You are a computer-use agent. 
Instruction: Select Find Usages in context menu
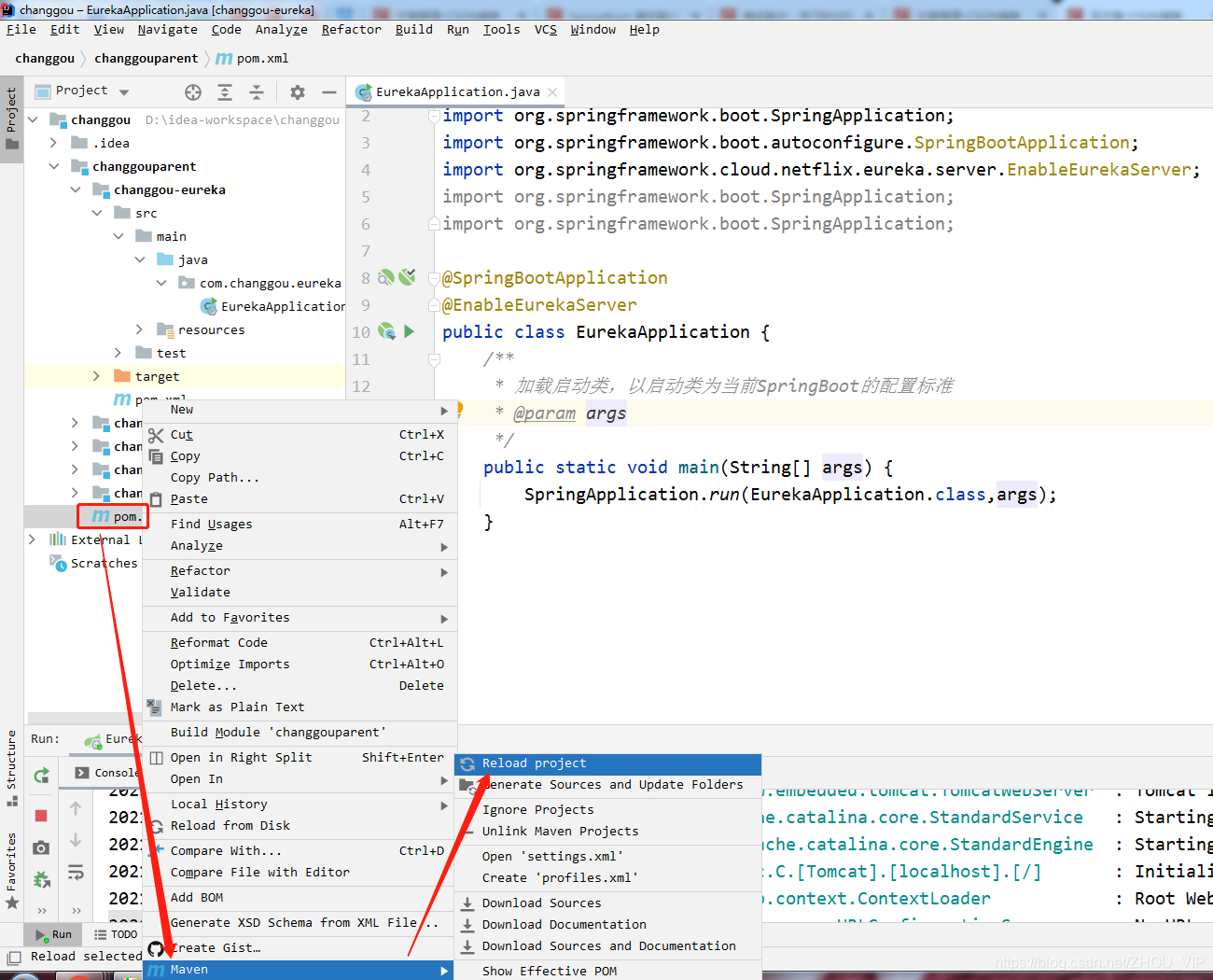300,525
